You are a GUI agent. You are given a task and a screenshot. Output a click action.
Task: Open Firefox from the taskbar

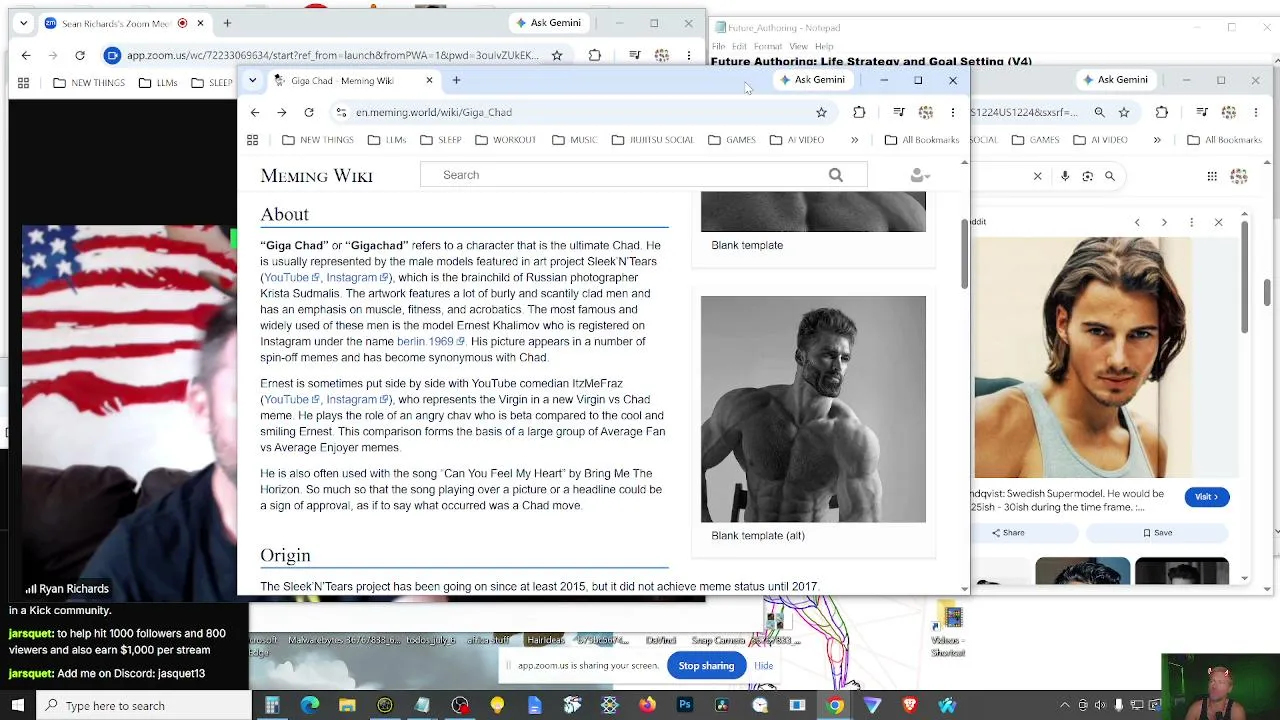click(x=647, y=706)
